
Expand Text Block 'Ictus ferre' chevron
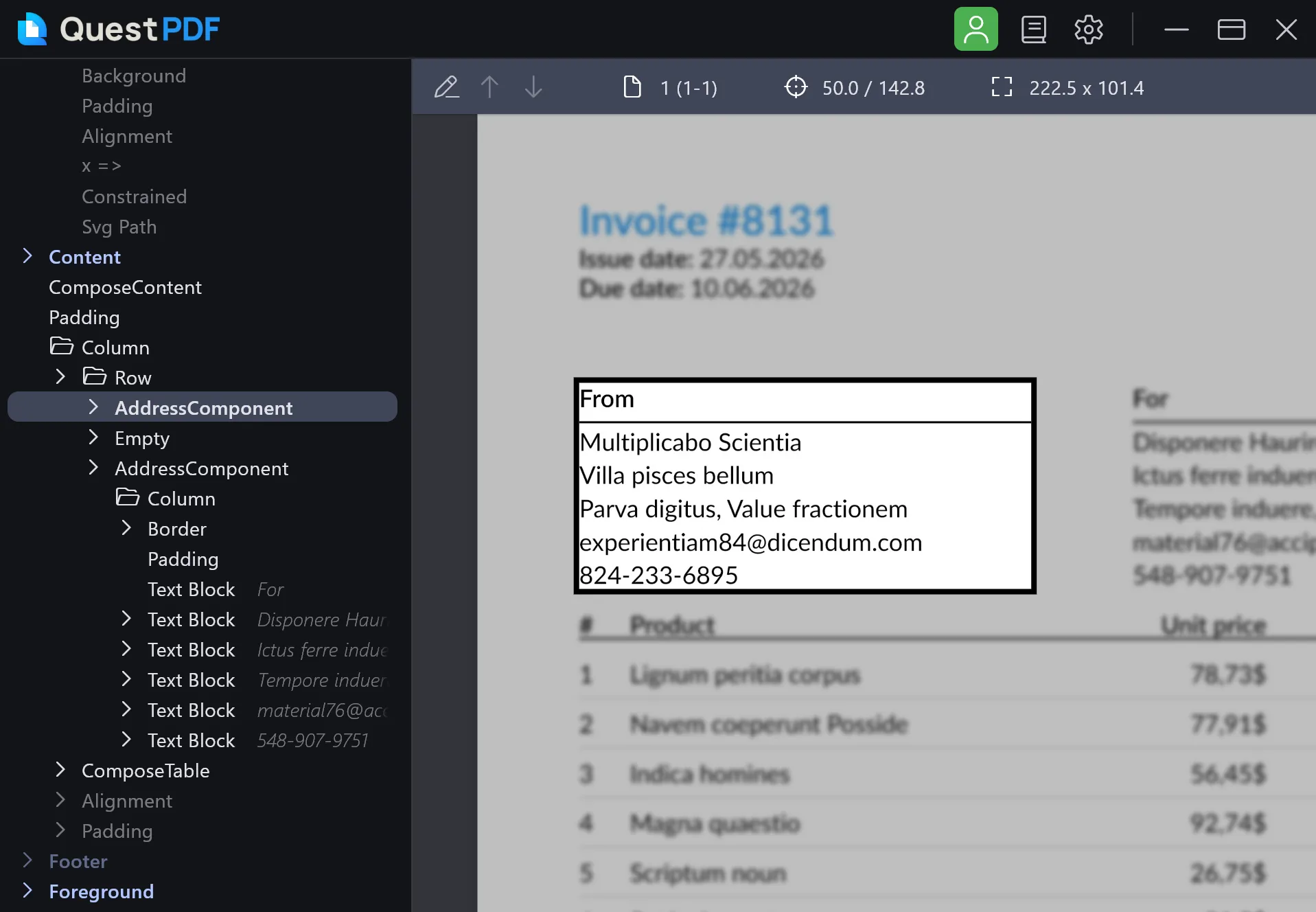pyautogui.click(x=126, y=649)
